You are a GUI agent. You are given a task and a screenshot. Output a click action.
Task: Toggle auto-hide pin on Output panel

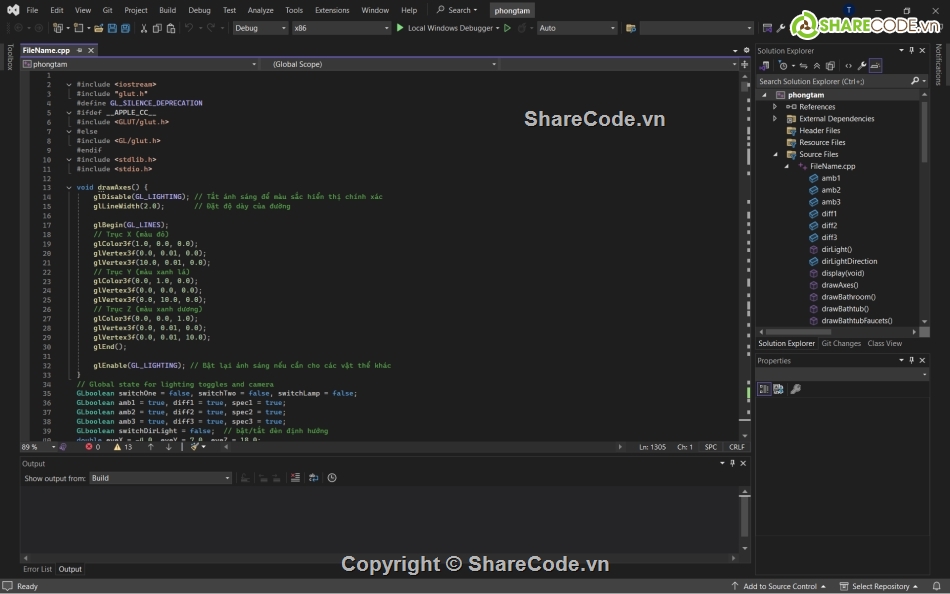point(732,463)
